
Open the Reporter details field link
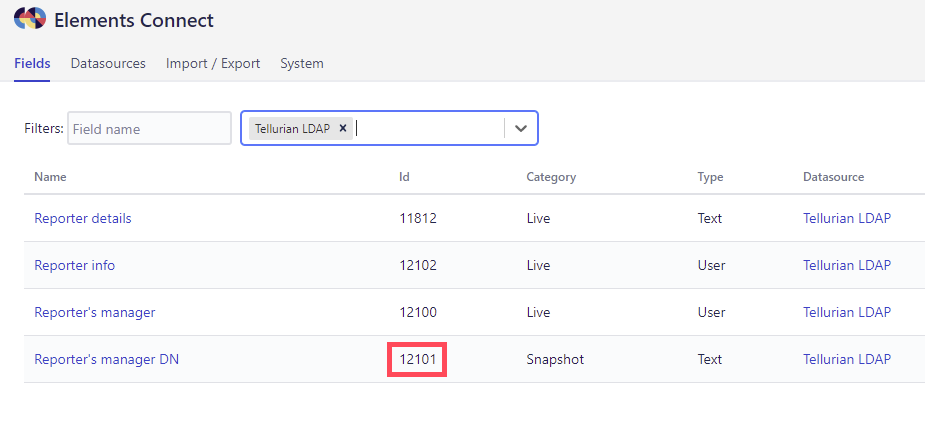tap(83, 218)
